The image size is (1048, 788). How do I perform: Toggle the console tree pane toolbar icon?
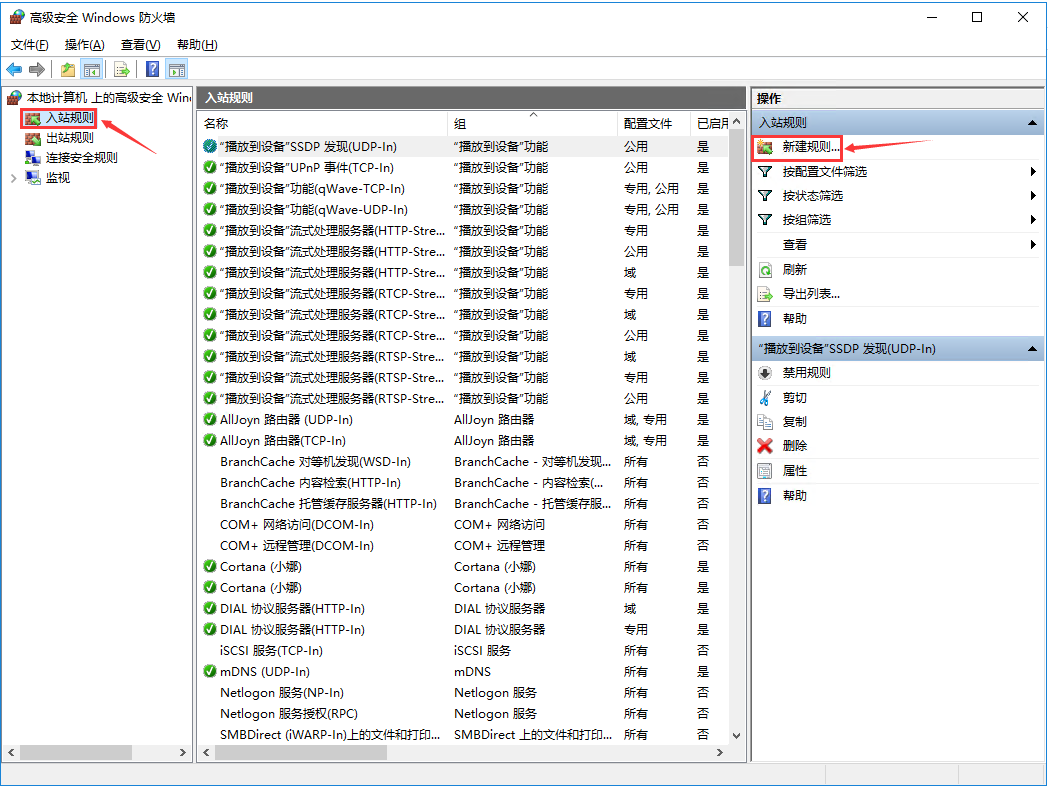tap(92, 69)
